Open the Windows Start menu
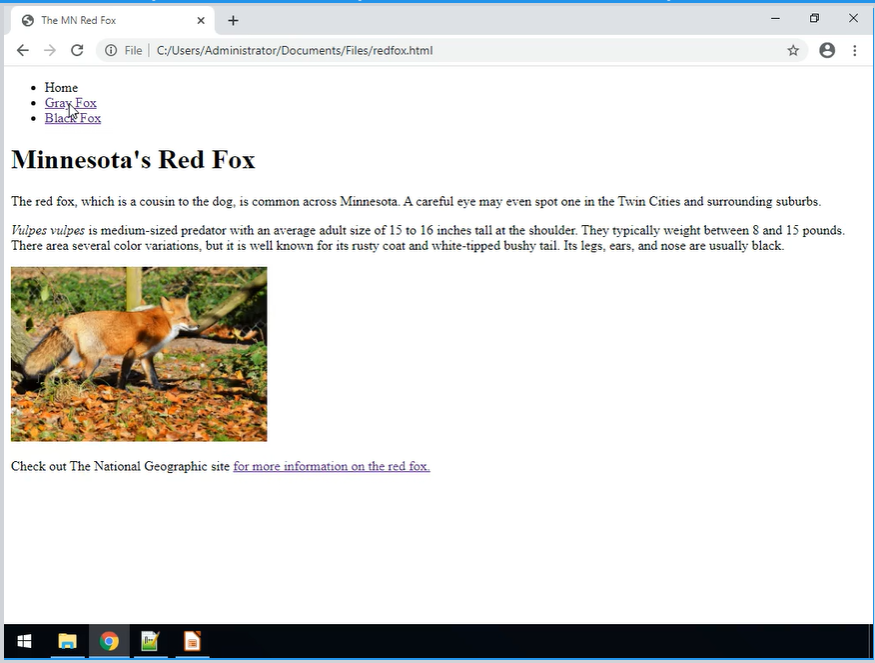The height and width of the screenshot is (663, 875). coord(25,642)
